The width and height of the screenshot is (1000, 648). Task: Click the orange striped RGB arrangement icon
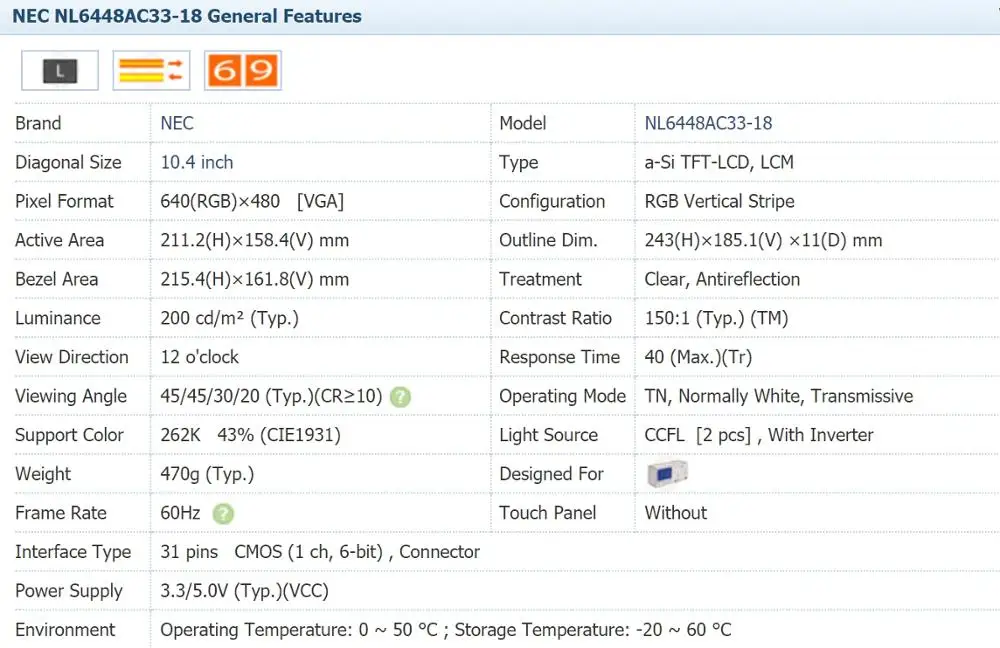[x=151, y=70]
